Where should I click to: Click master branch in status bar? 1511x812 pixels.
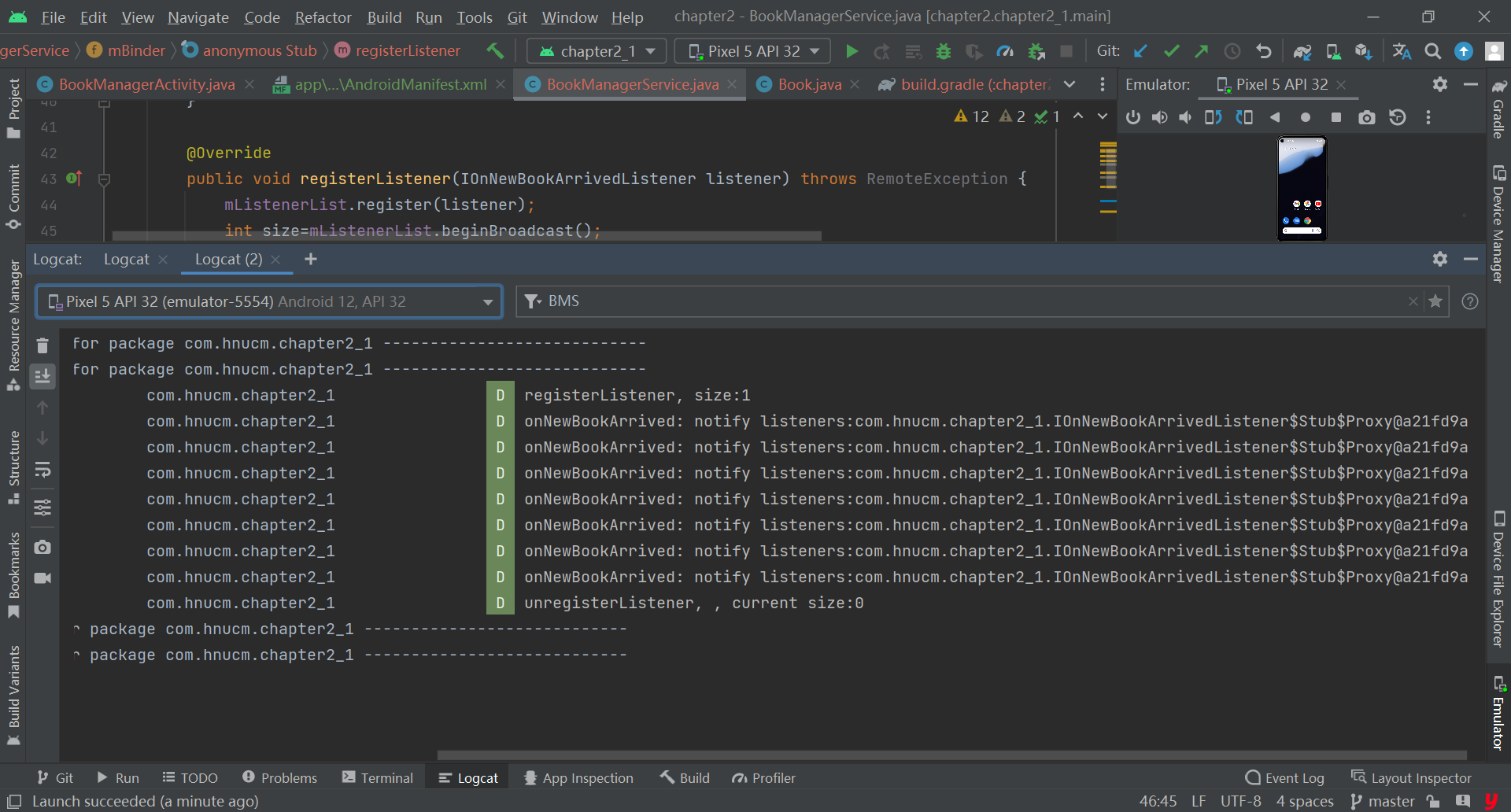coord(1384,801)
